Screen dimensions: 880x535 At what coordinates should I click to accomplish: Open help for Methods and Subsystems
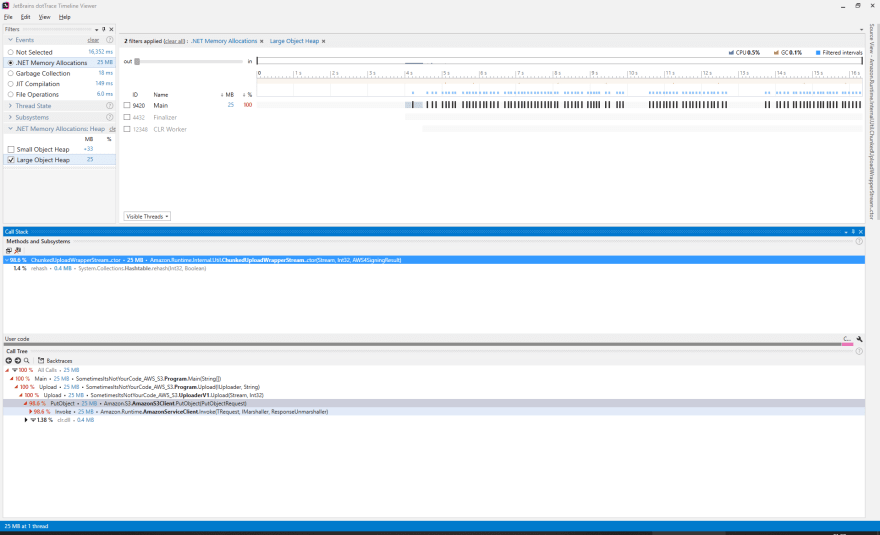point(859,241)
